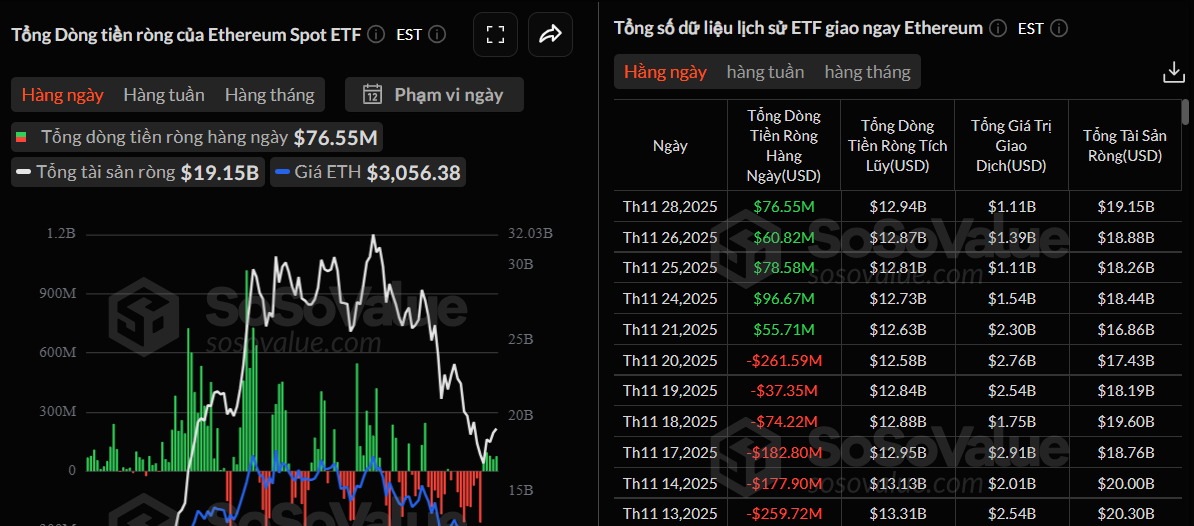The image size is (1194, 526).
Task: Click the Tổng Giá Trị Giao Dịch header
Action: click(x=1011, y=146)
